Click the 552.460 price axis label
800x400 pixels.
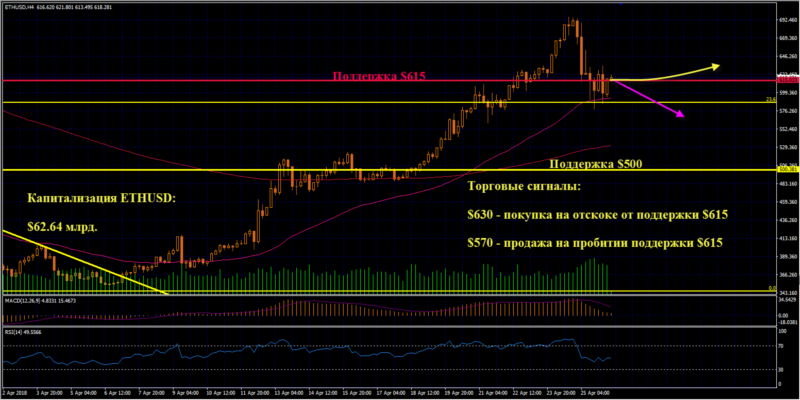click(787, 130)
